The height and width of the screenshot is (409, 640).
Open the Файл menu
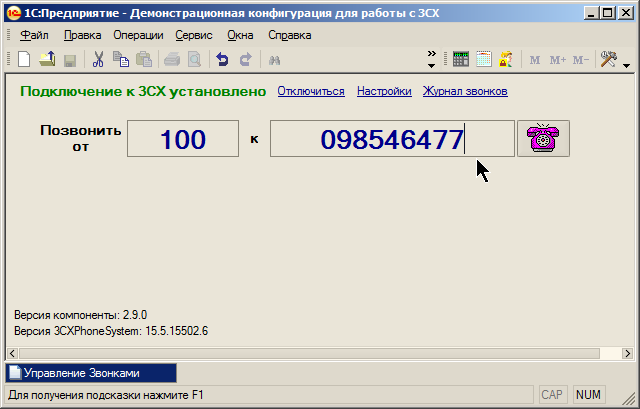(34, 35)
